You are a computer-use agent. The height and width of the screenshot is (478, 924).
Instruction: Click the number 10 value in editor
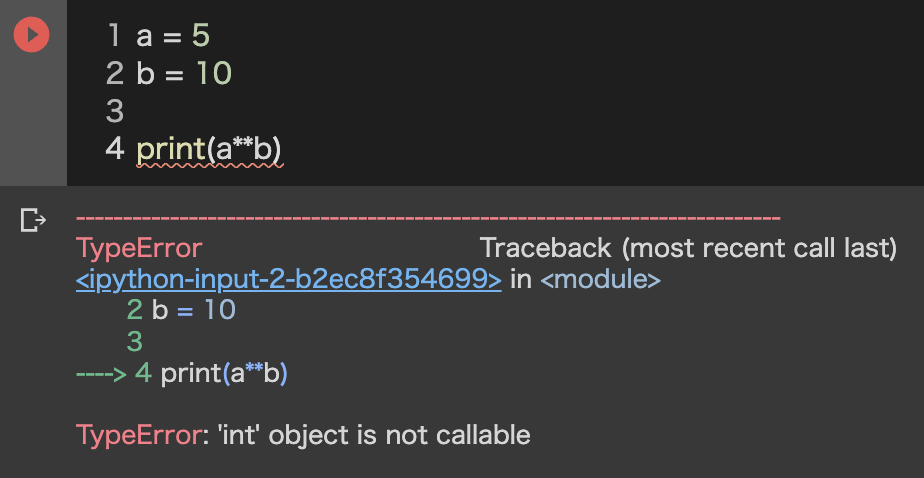pos(213,74)
